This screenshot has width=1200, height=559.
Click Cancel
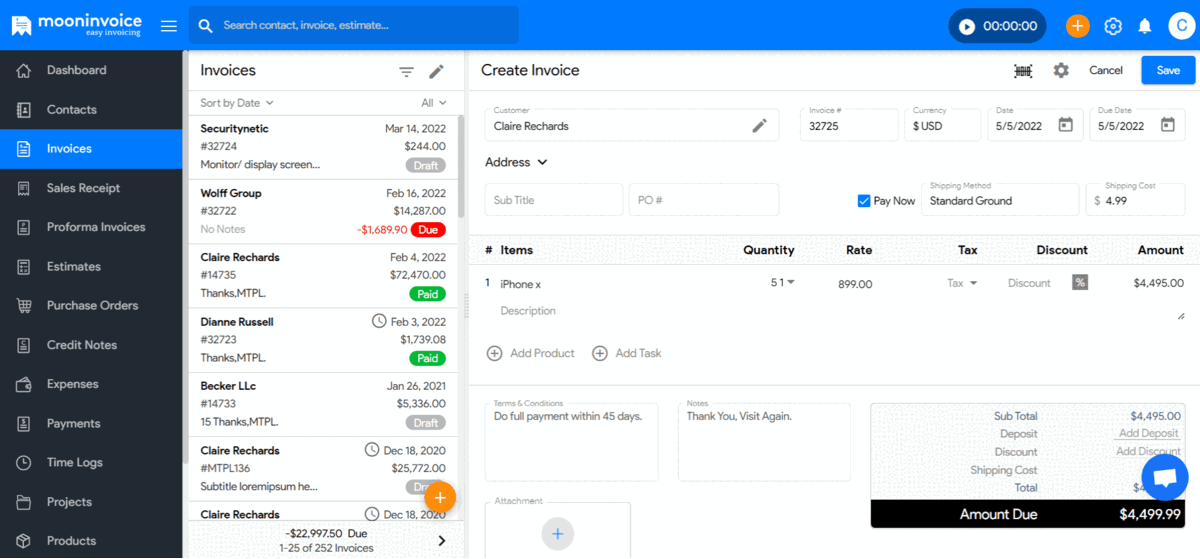click(x=1106, y=70)
